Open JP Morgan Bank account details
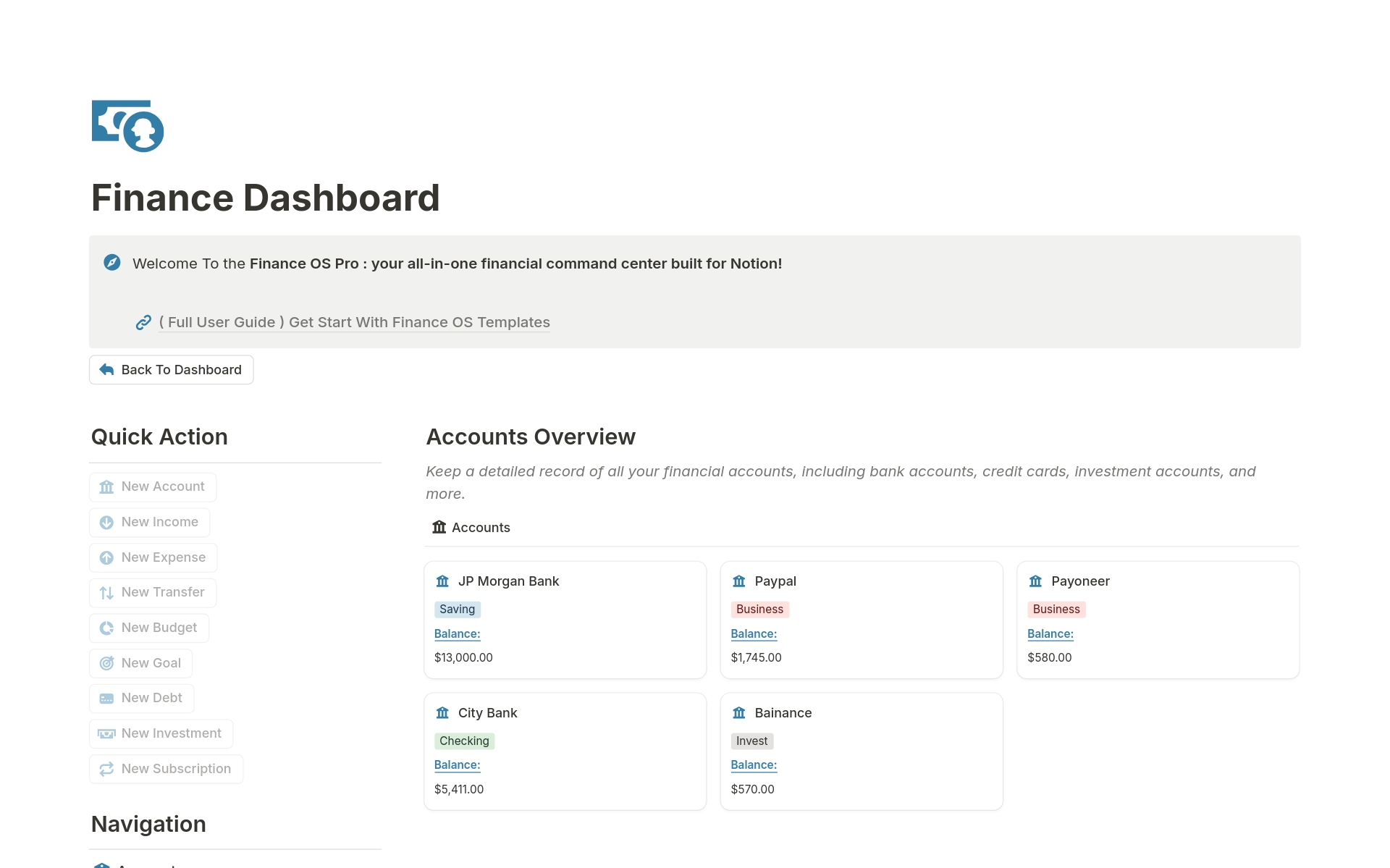 coord(509,580)
